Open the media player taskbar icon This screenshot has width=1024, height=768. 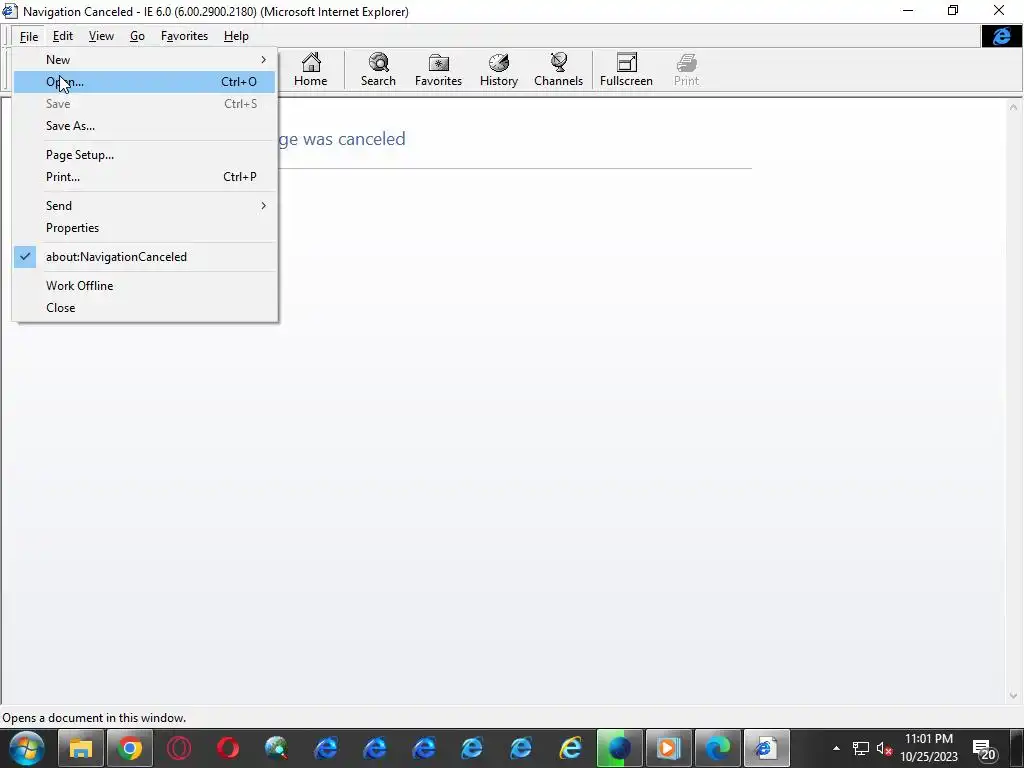point(669,748)
